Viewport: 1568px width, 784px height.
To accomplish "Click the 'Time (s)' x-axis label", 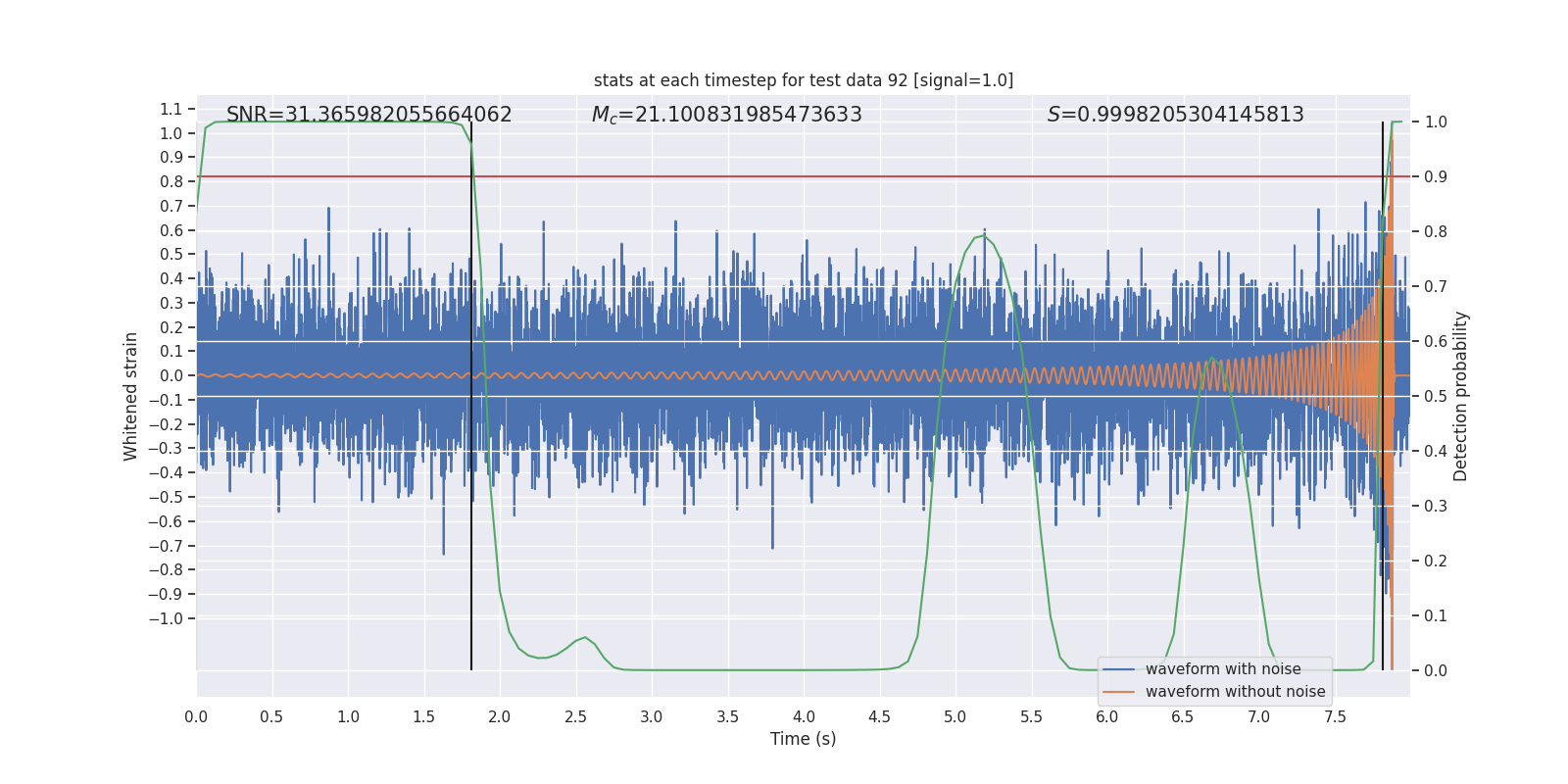I will tap(803, 739).
